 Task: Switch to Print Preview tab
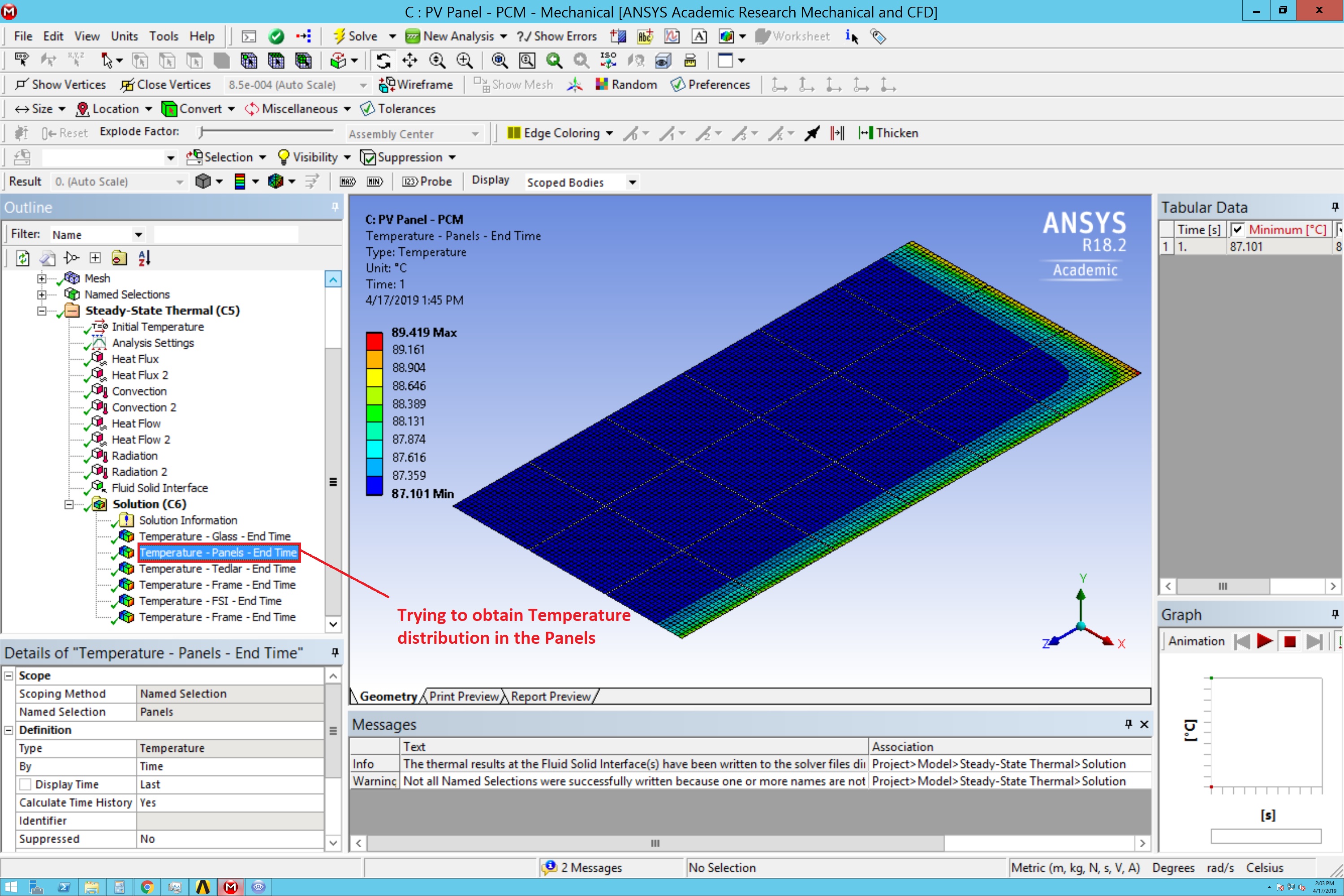coord(464,696)
